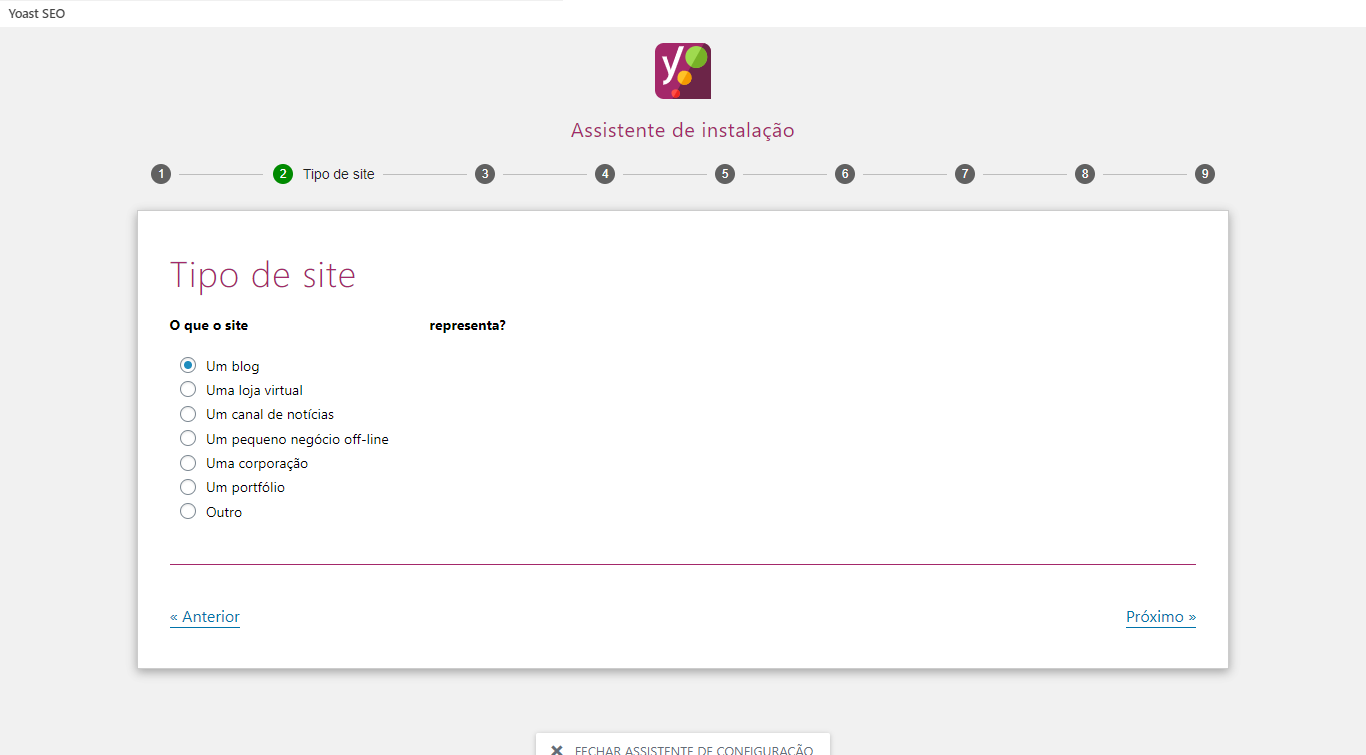Click step 5 circle in the wizard stepper
This screenshot has width=1366, height=755.
[725, 173]
